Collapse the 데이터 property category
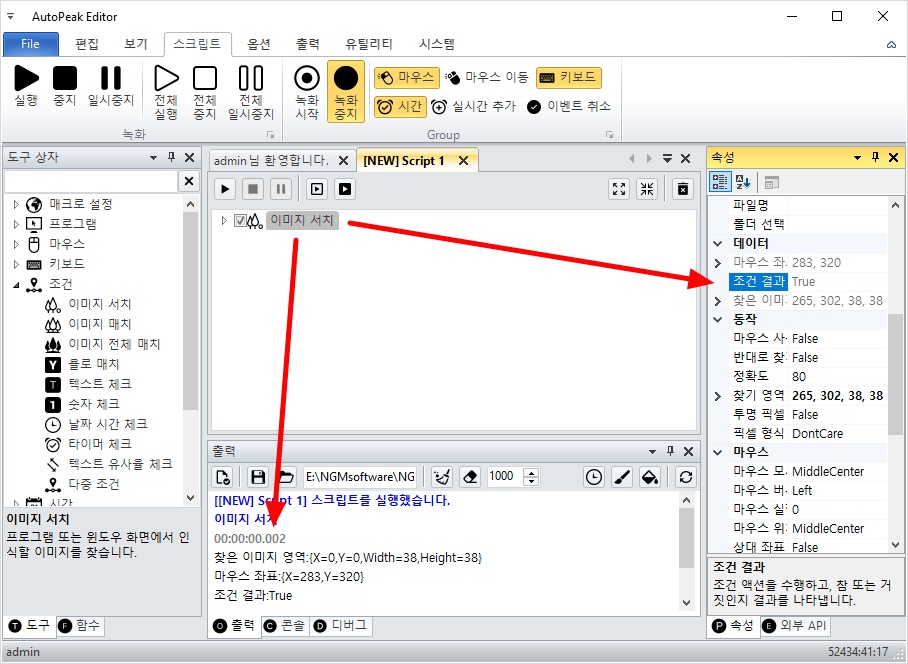This screenshot has height=664, width=908. (x=718, y=243)
